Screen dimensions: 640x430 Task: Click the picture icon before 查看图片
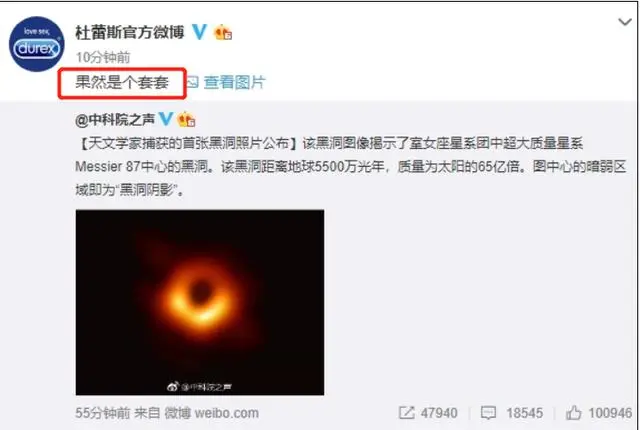[x=192, y=82]
